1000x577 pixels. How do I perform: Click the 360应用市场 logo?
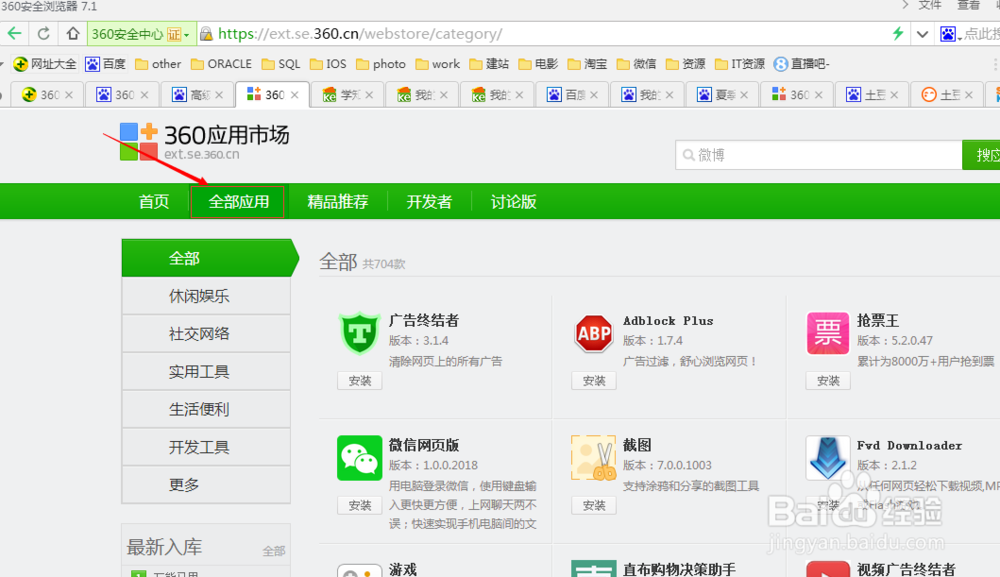[x=204, y=142]
